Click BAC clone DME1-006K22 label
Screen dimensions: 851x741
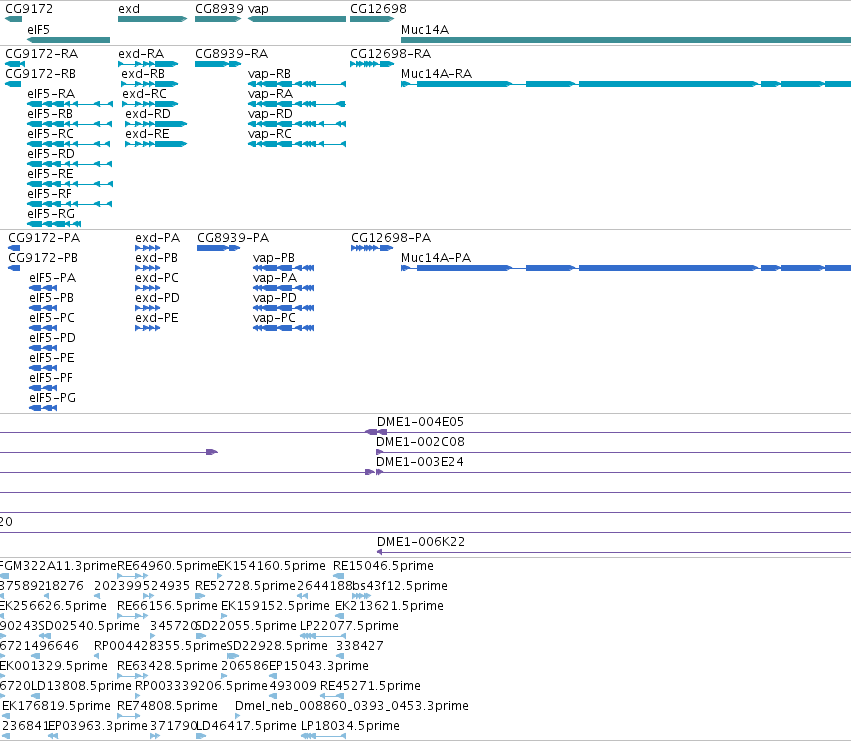421,542
